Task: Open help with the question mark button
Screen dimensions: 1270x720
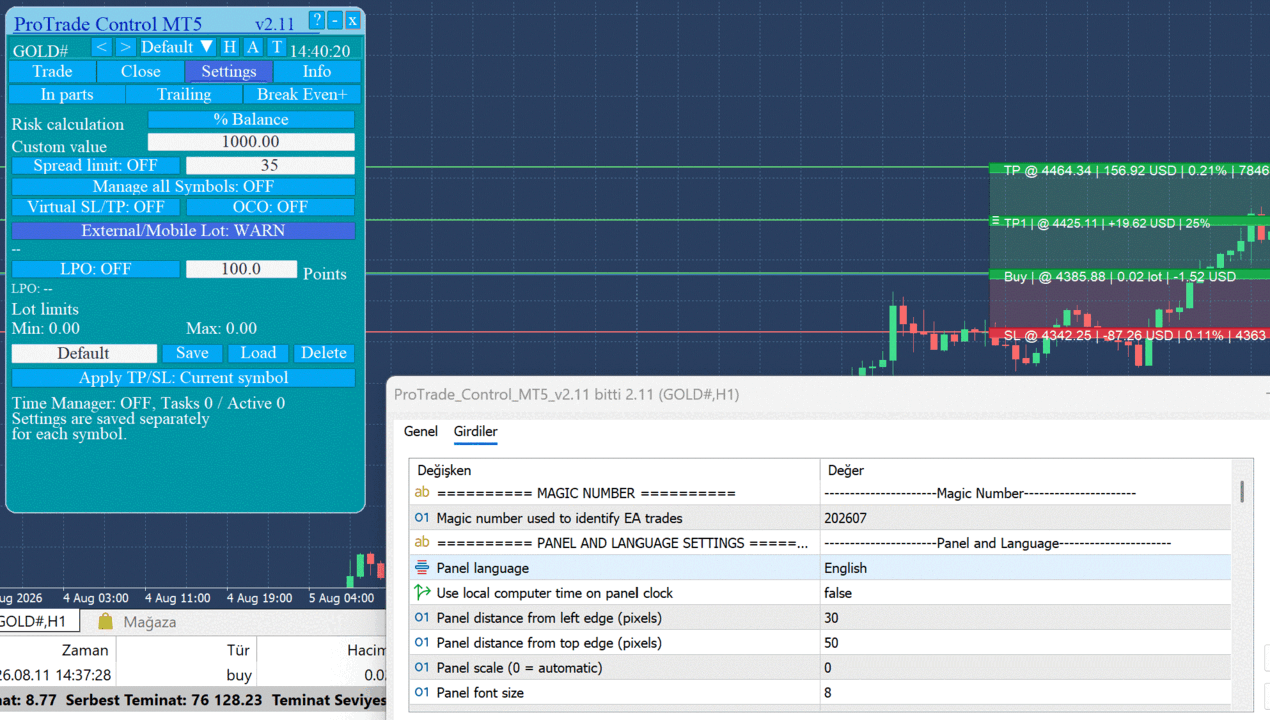Action: tap(316, 20)
